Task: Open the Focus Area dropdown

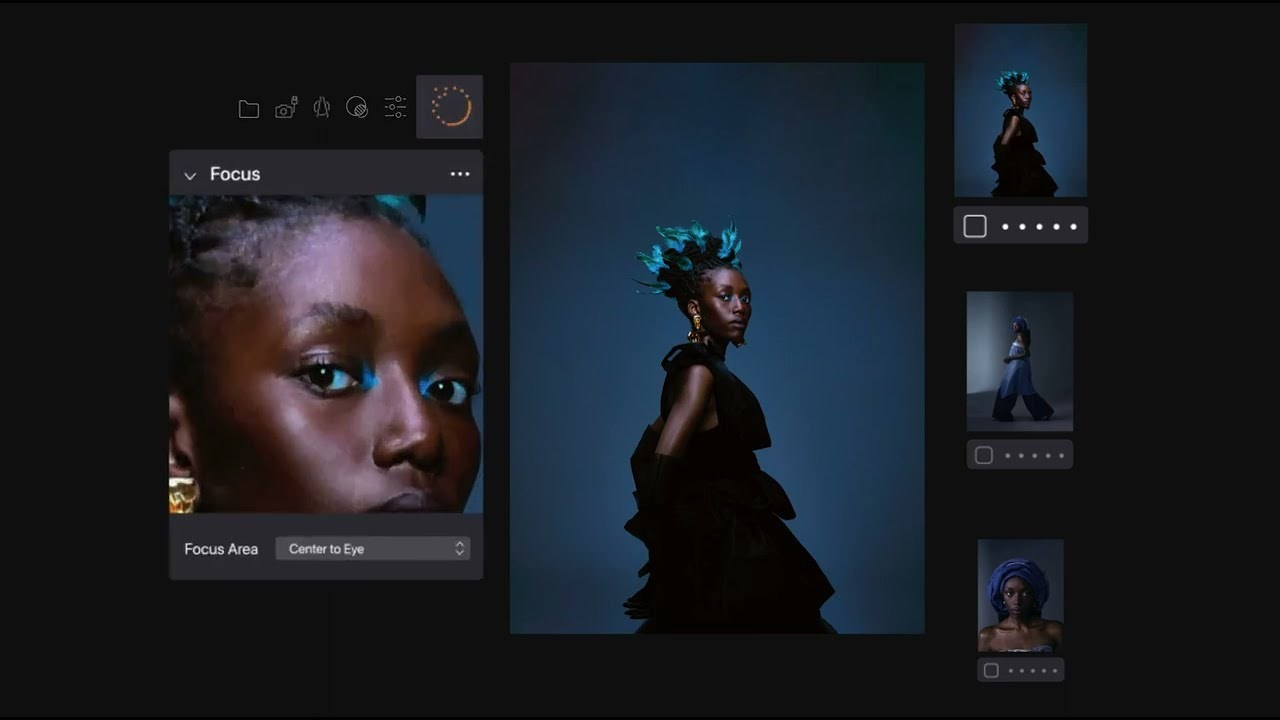Action: [x=373, y=548]
